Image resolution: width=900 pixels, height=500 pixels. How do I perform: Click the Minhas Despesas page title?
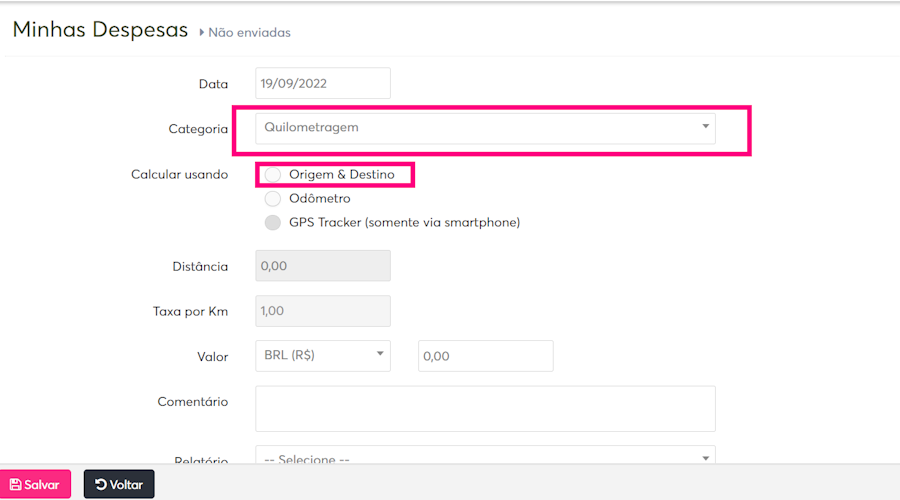pos(100,30)
